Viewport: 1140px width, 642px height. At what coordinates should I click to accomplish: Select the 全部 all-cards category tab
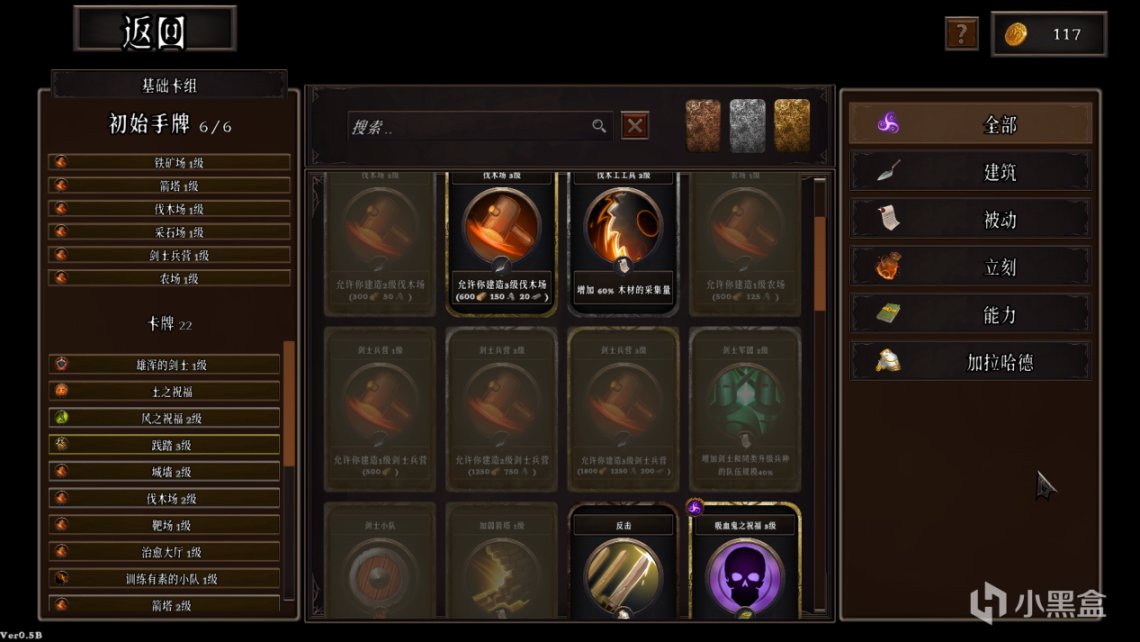click(971, 124)
